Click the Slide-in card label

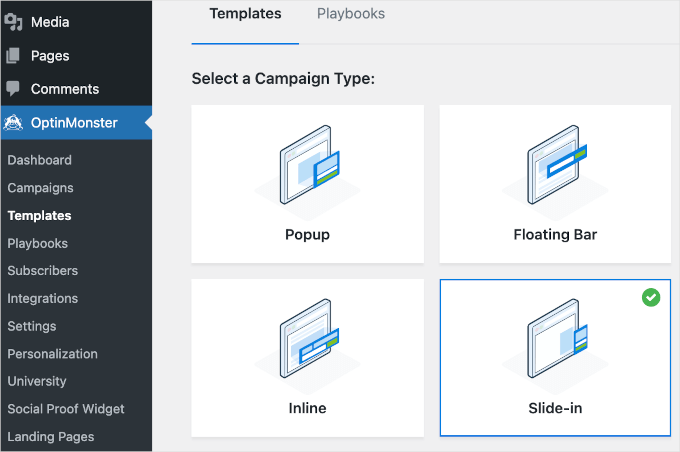pos(555,408)
